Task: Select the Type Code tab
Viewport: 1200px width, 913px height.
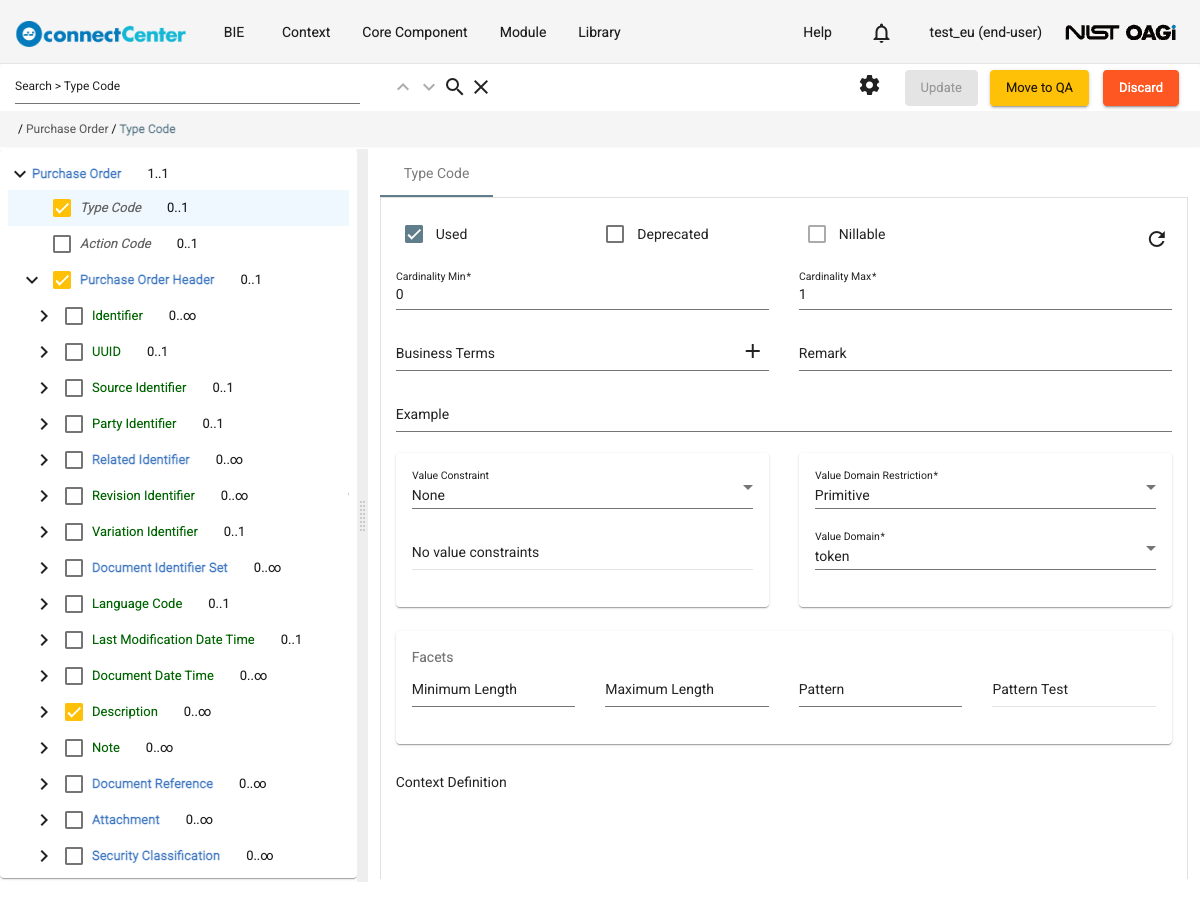Action: click(437, 173)
